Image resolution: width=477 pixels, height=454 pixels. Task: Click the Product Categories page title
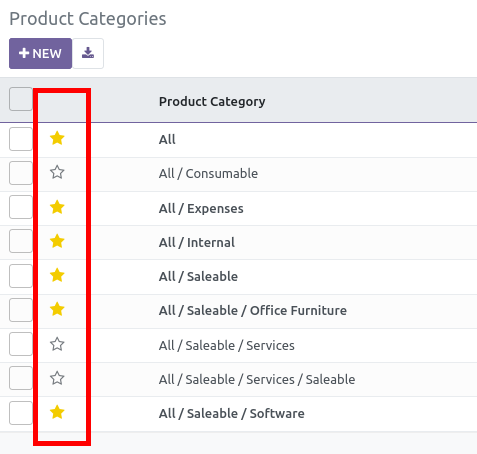click(88, 19)
